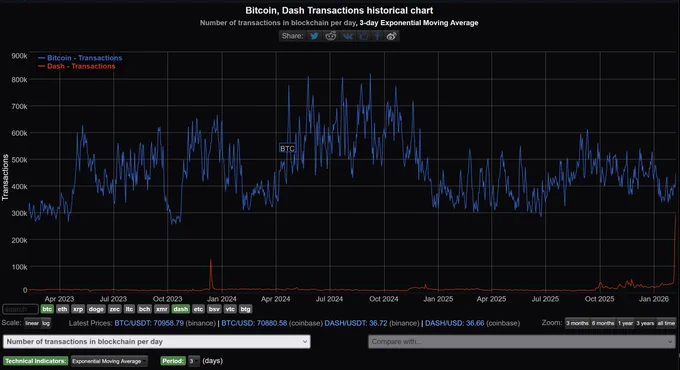
Task: Toggle Dash - Transactions legend entry
Action: click(x=77, y=66)
